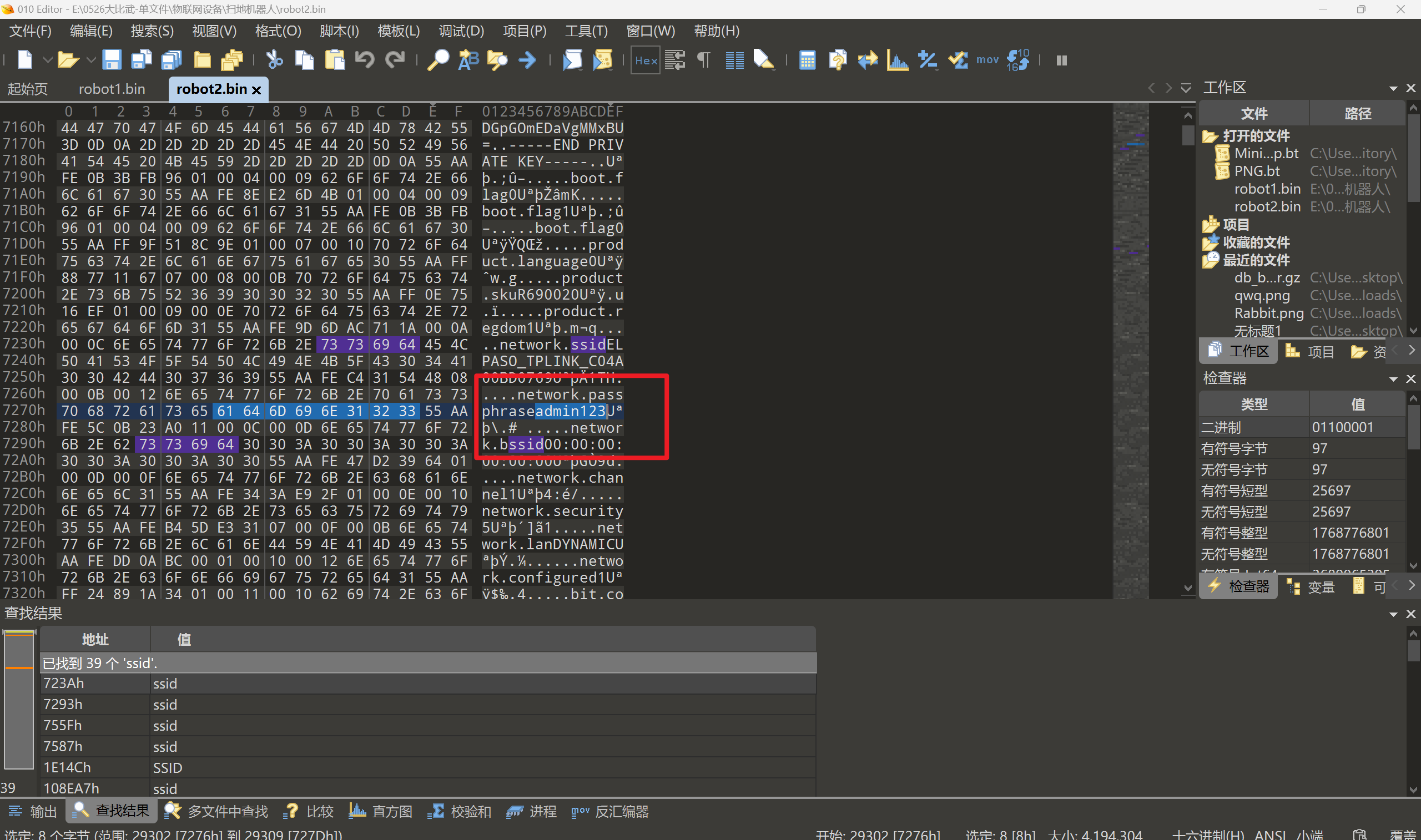Click the base converter 10/16 icon
This screenshot has width=1421, height=840.
[x=1018, y=59]
